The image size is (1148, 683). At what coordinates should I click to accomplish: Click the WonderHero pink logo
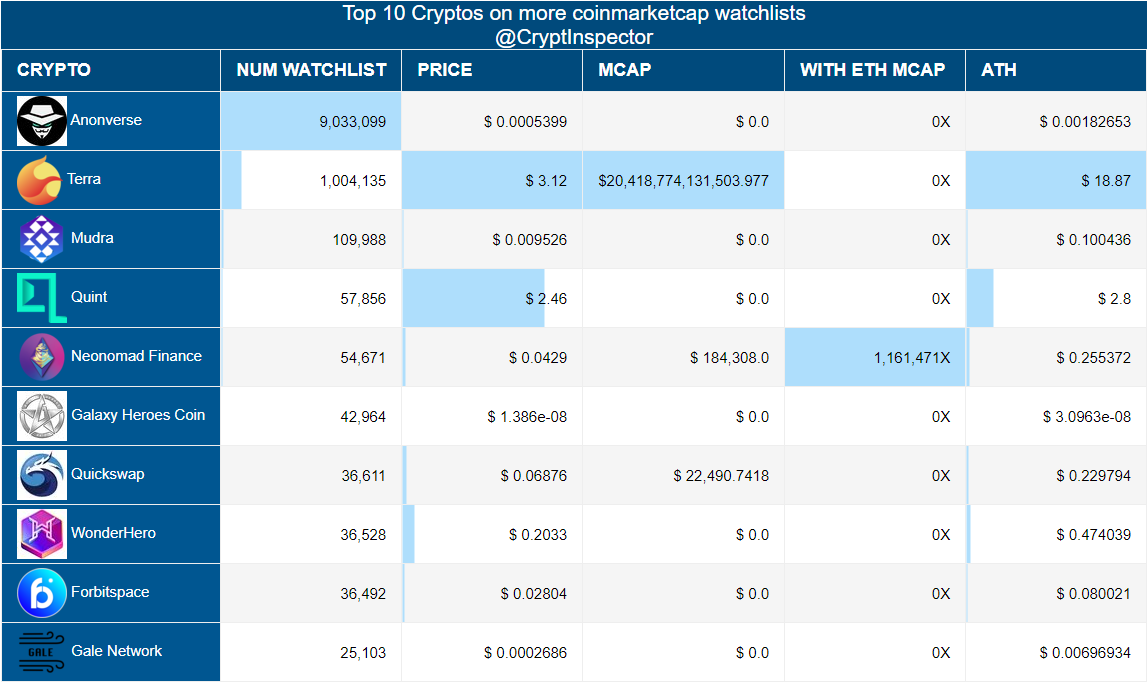tap(42, 534)
